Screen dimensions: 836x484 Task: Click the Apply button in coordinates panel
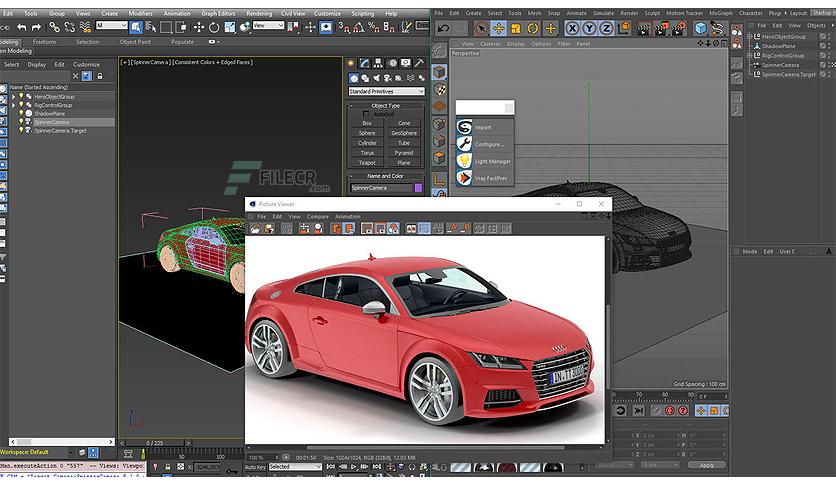point(706,465)
